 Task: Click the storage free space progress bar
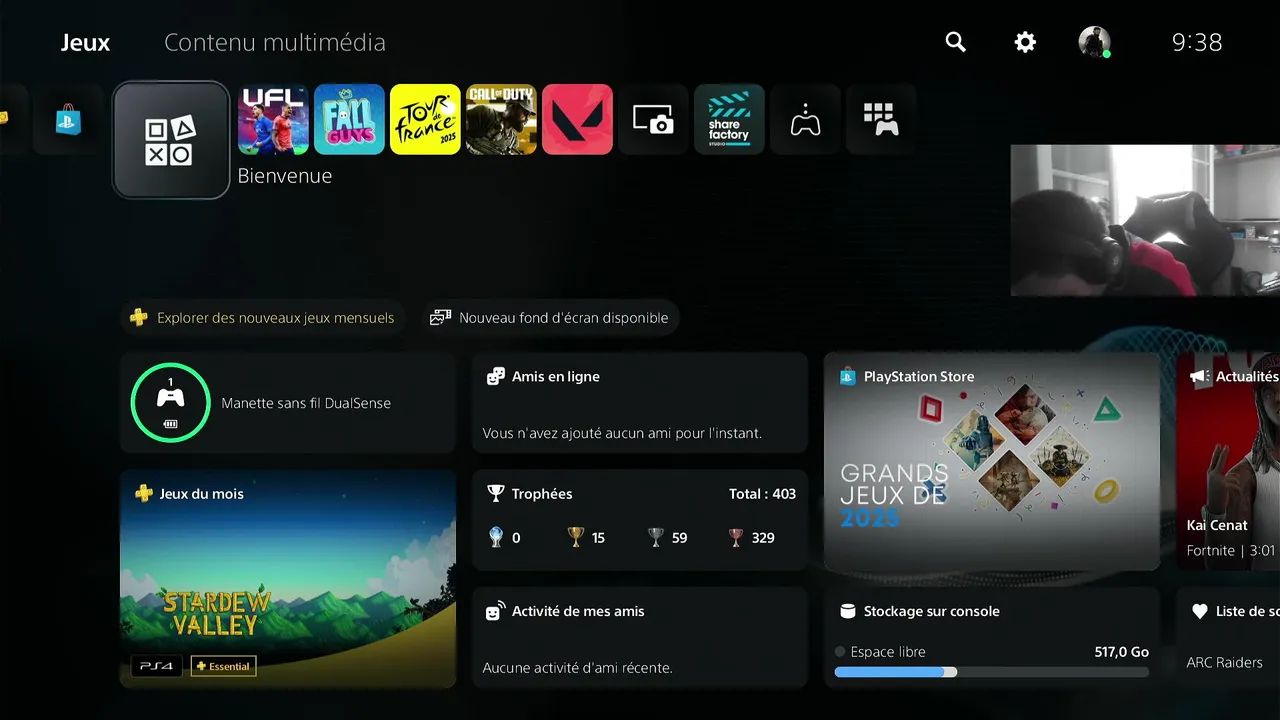pyautogui.click(x=992, y=672)
